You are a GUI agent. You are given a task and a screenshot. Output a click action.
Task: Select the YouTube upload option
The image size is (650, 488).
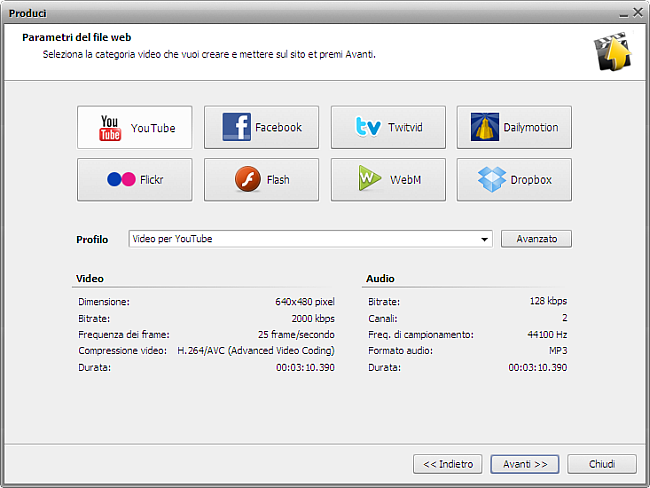click(135, 127)
